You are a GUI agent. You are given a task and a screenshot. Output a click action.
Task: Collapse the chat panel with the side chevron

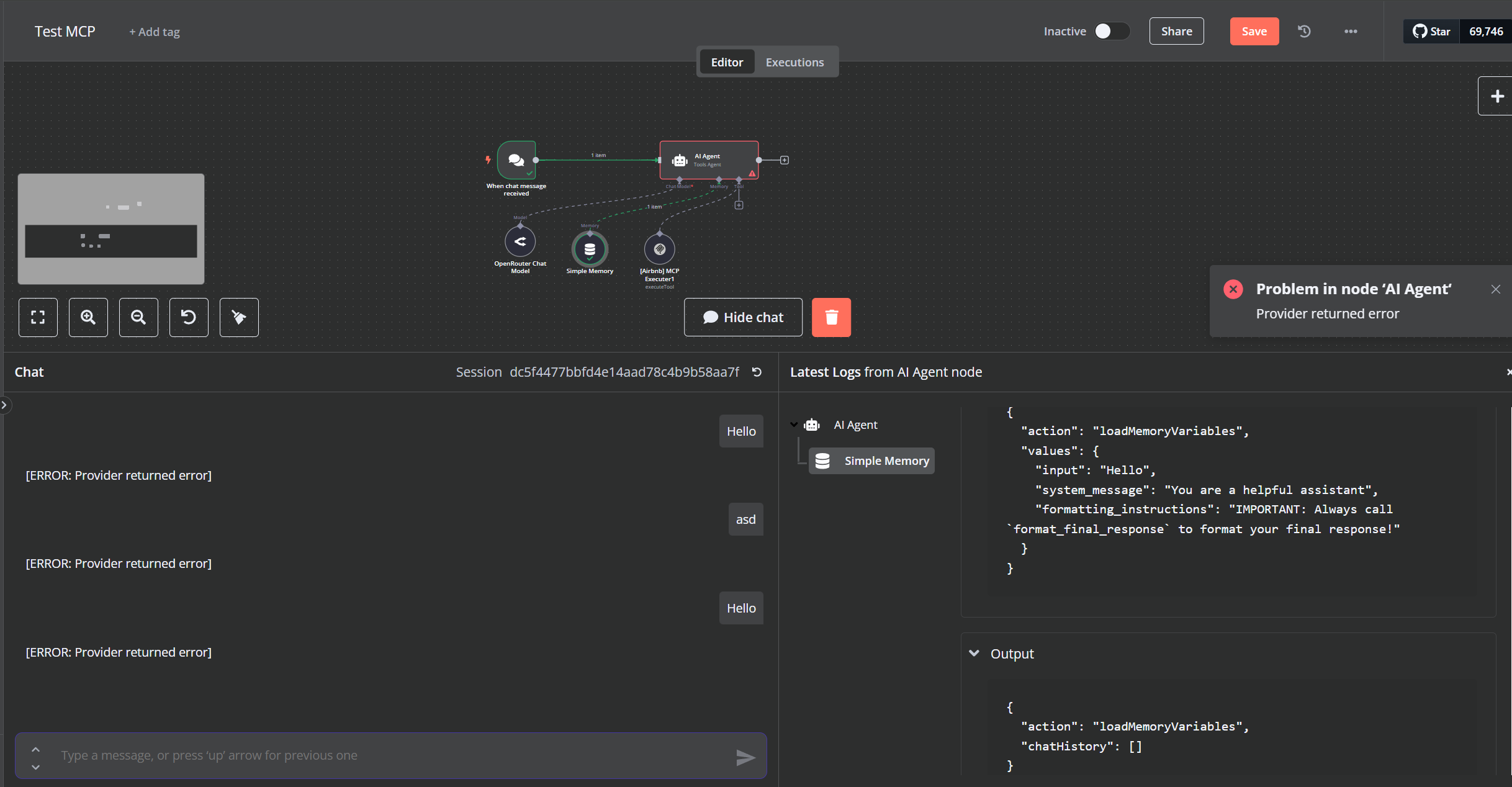pos(6,405)
